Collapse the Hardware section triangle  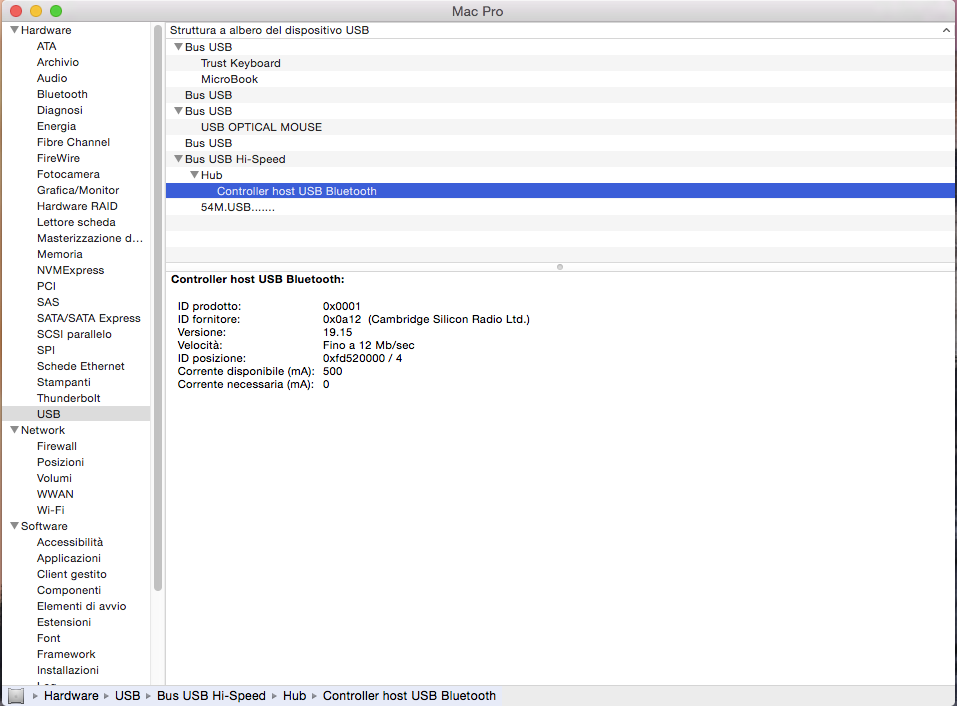pyautogui.click(x=14, y=30)
